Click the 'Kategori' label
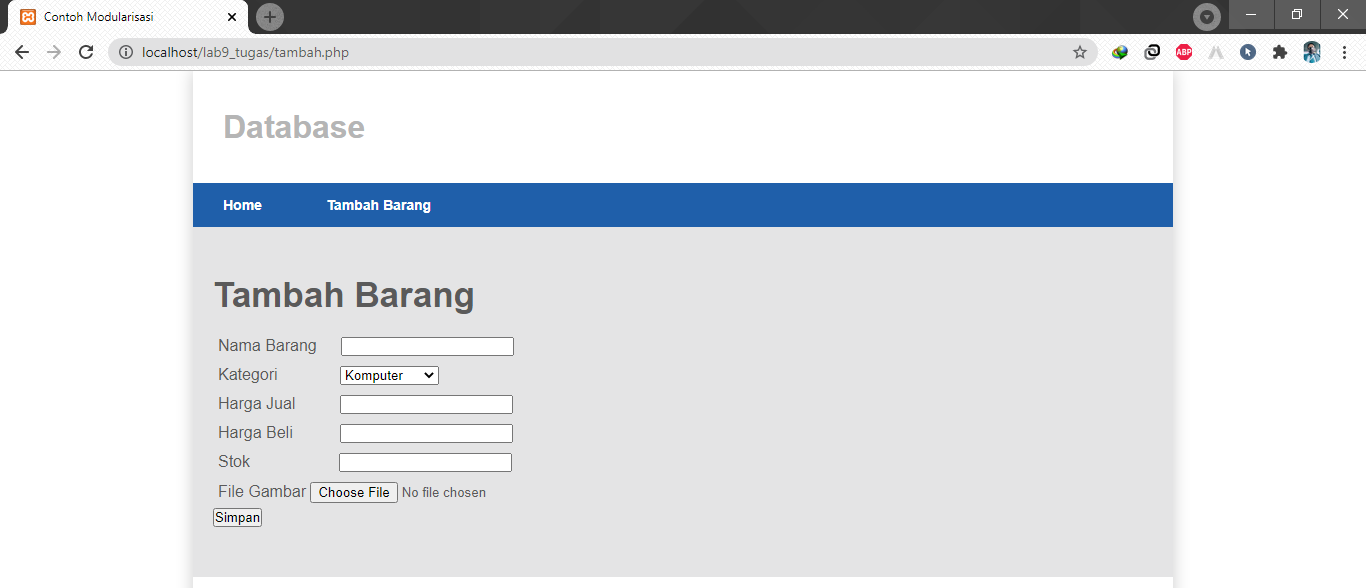This screenshot has width=1366, height=588. [248, 375]
